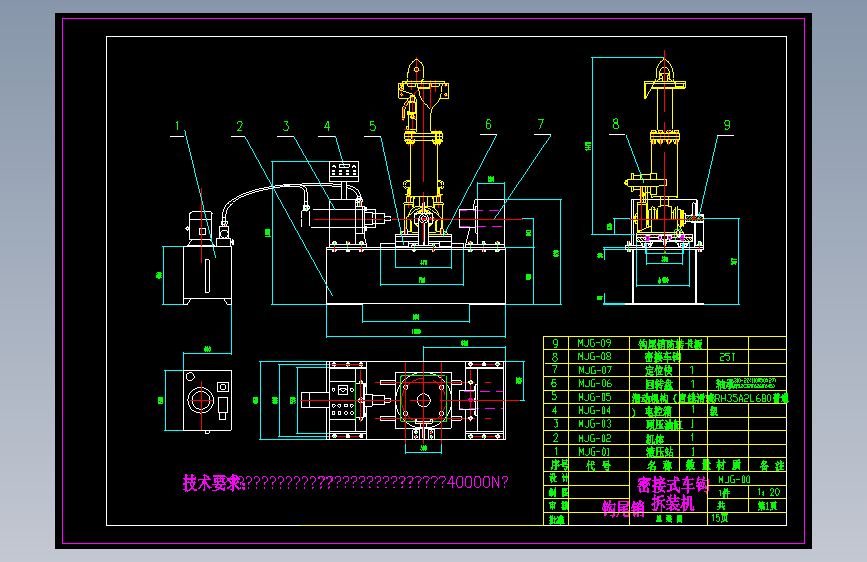
Task: Click the 电控箱 name cell in row 4
Action: [658, 411]
